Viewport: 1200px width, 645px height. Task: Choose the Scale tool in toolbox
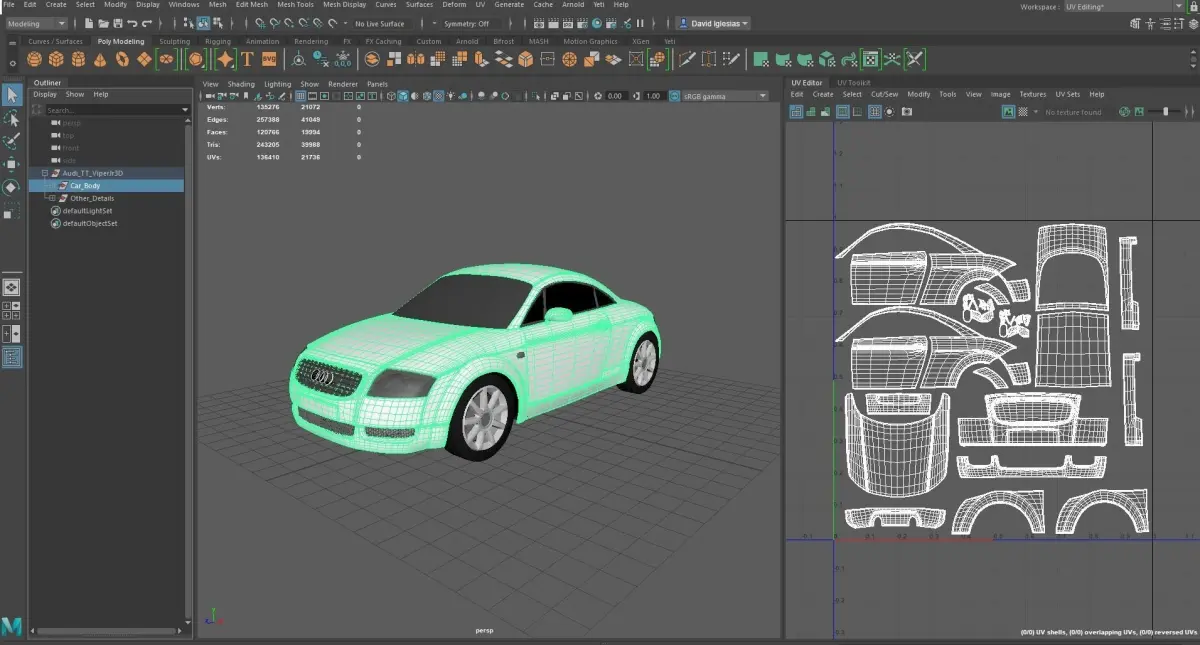point(11,211)
